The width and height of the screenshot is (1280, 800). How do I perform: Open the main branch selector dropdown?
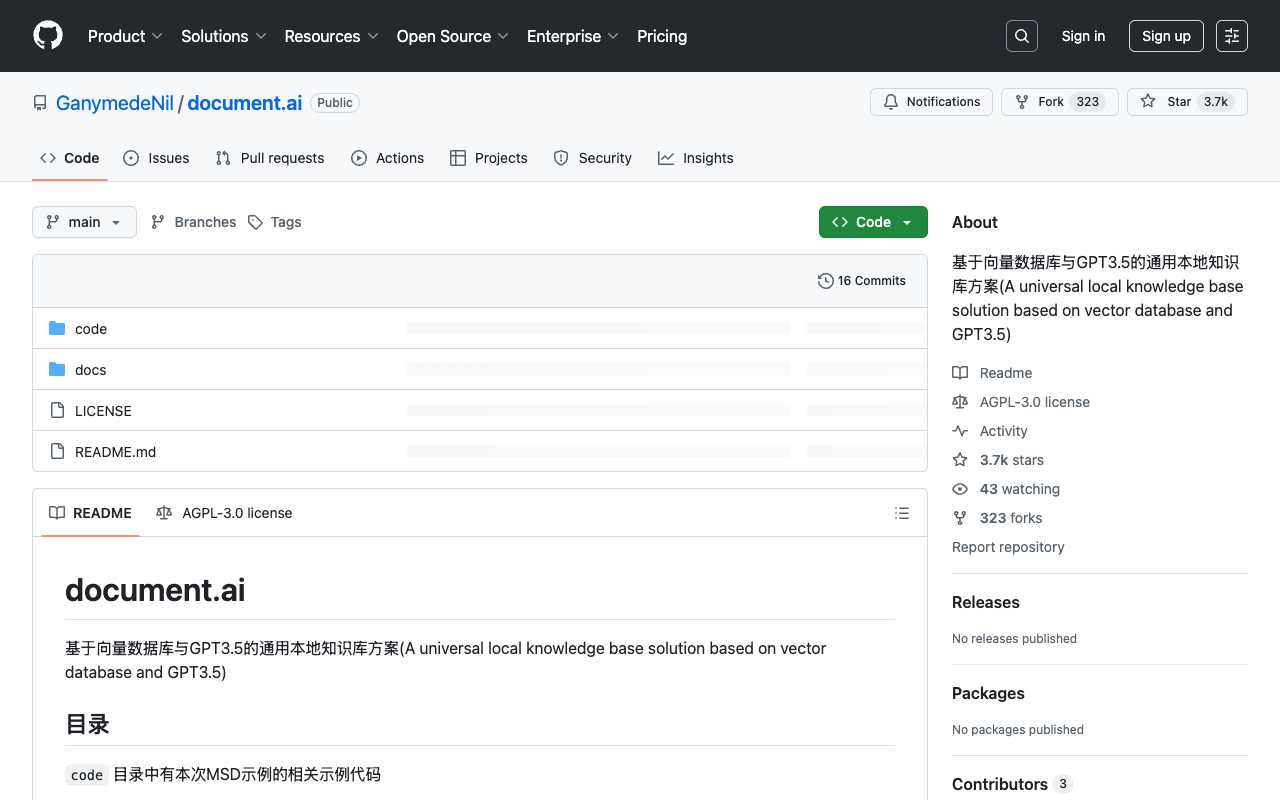(84, 222)
